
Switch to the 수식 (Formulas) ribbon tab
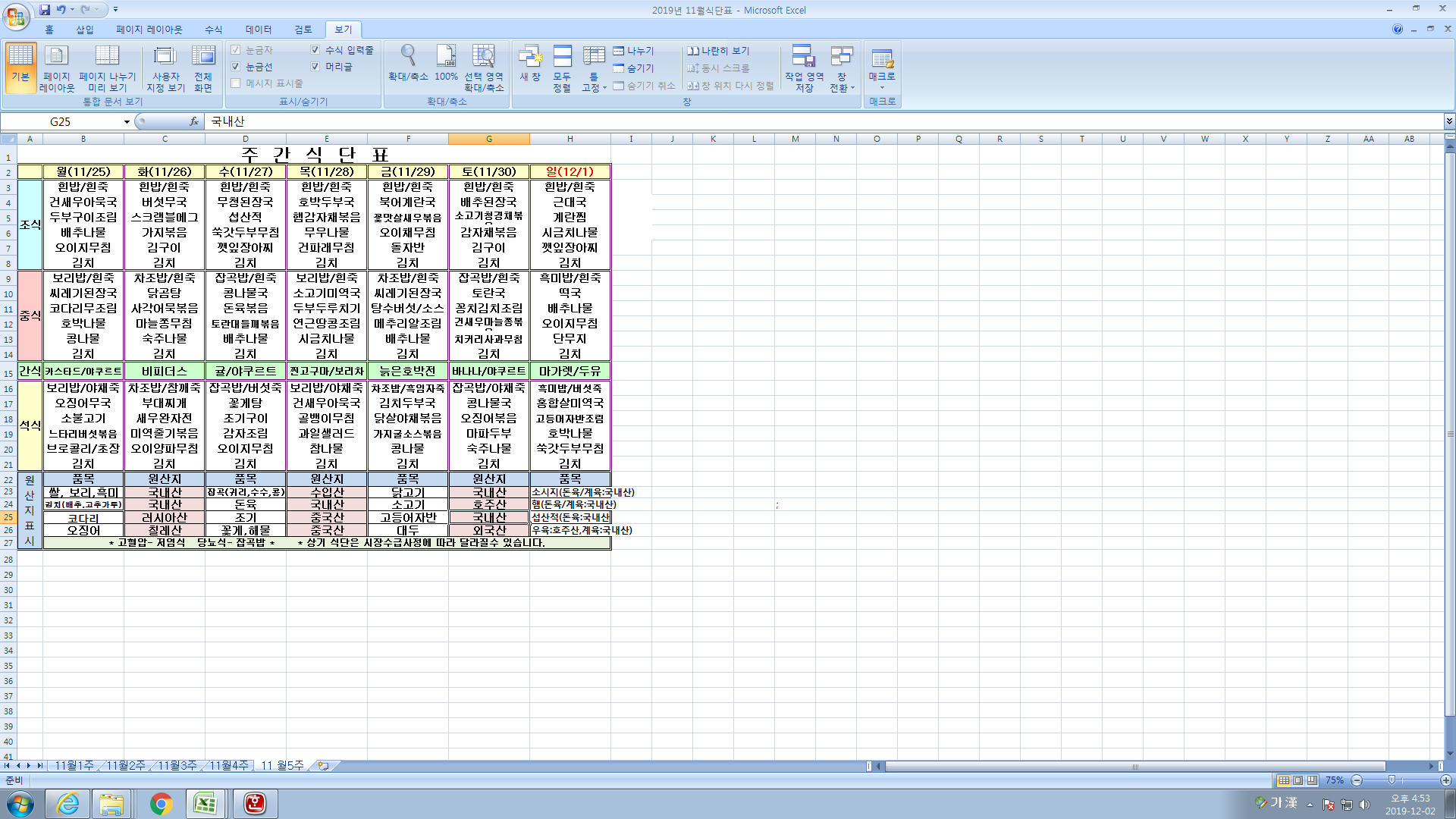click(213, 30)
